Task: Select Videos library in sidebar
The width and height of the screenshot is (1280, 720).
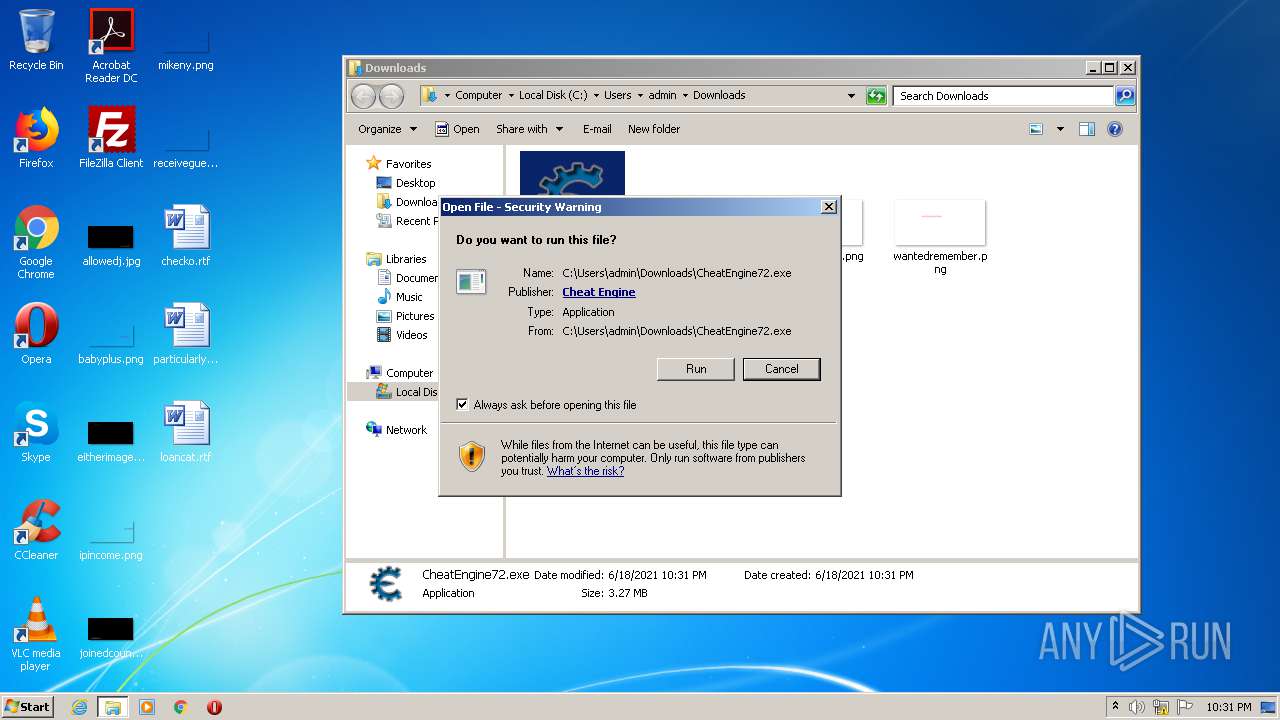Action: pos(402,335)
